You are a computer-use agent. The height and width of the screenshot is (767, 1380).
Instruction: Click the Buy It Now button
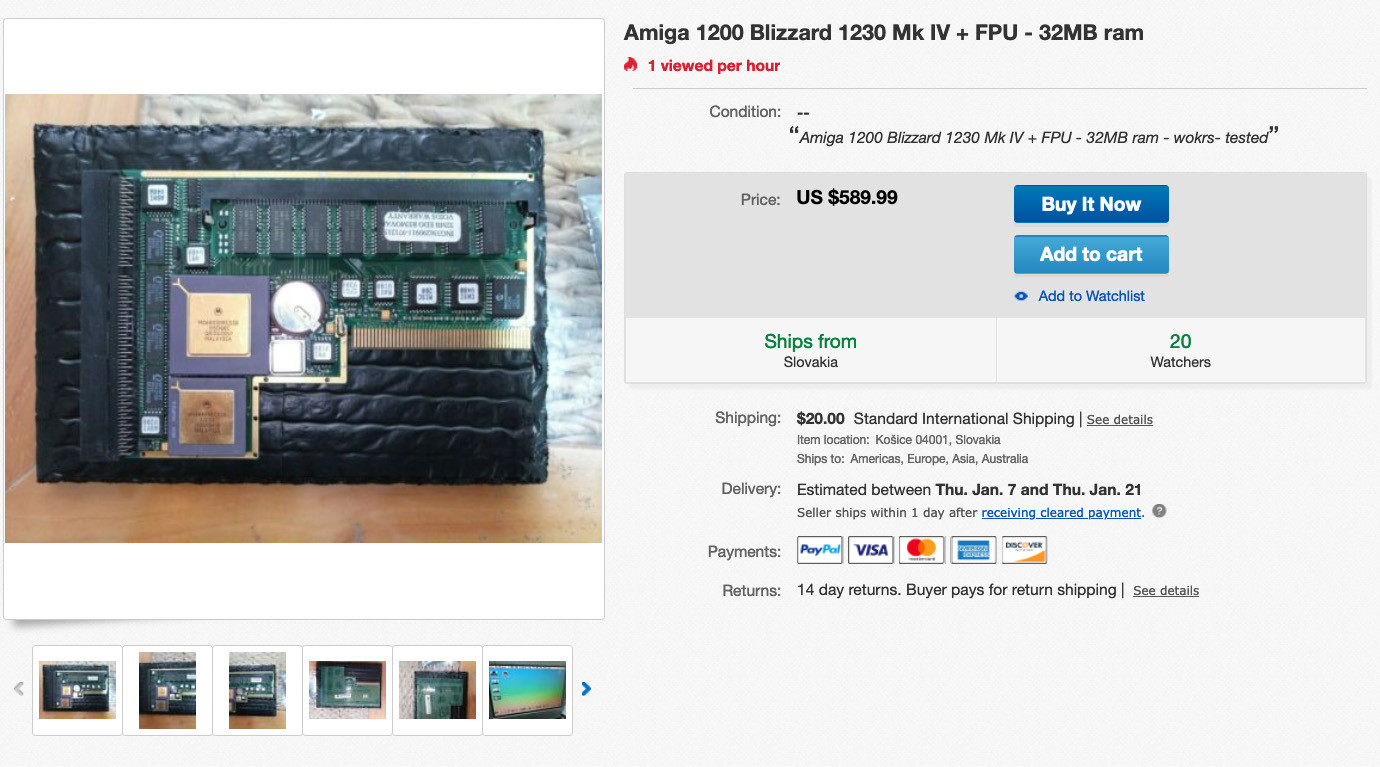point(1091,204)
